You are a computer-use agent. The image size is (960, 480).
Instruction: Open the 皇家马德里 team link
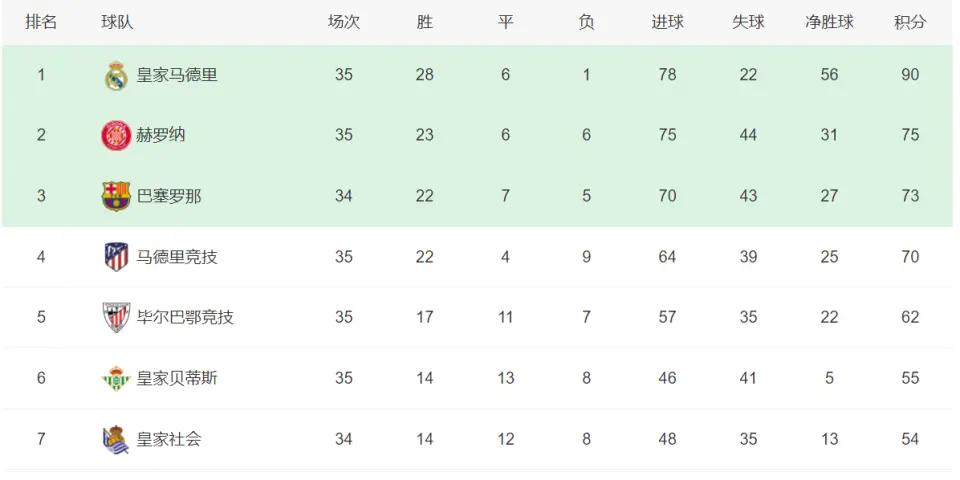tap(176, 75)
